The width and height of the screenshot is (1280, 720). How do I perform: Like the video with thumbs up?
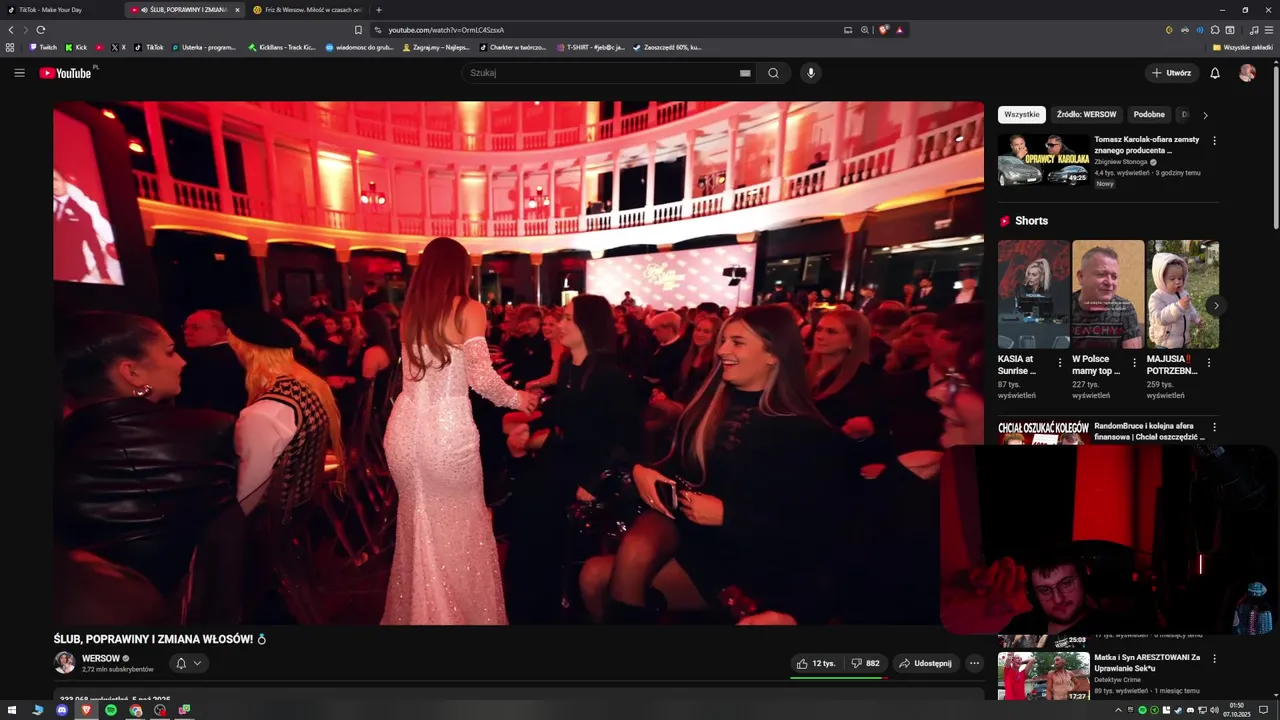coord(816,663)
